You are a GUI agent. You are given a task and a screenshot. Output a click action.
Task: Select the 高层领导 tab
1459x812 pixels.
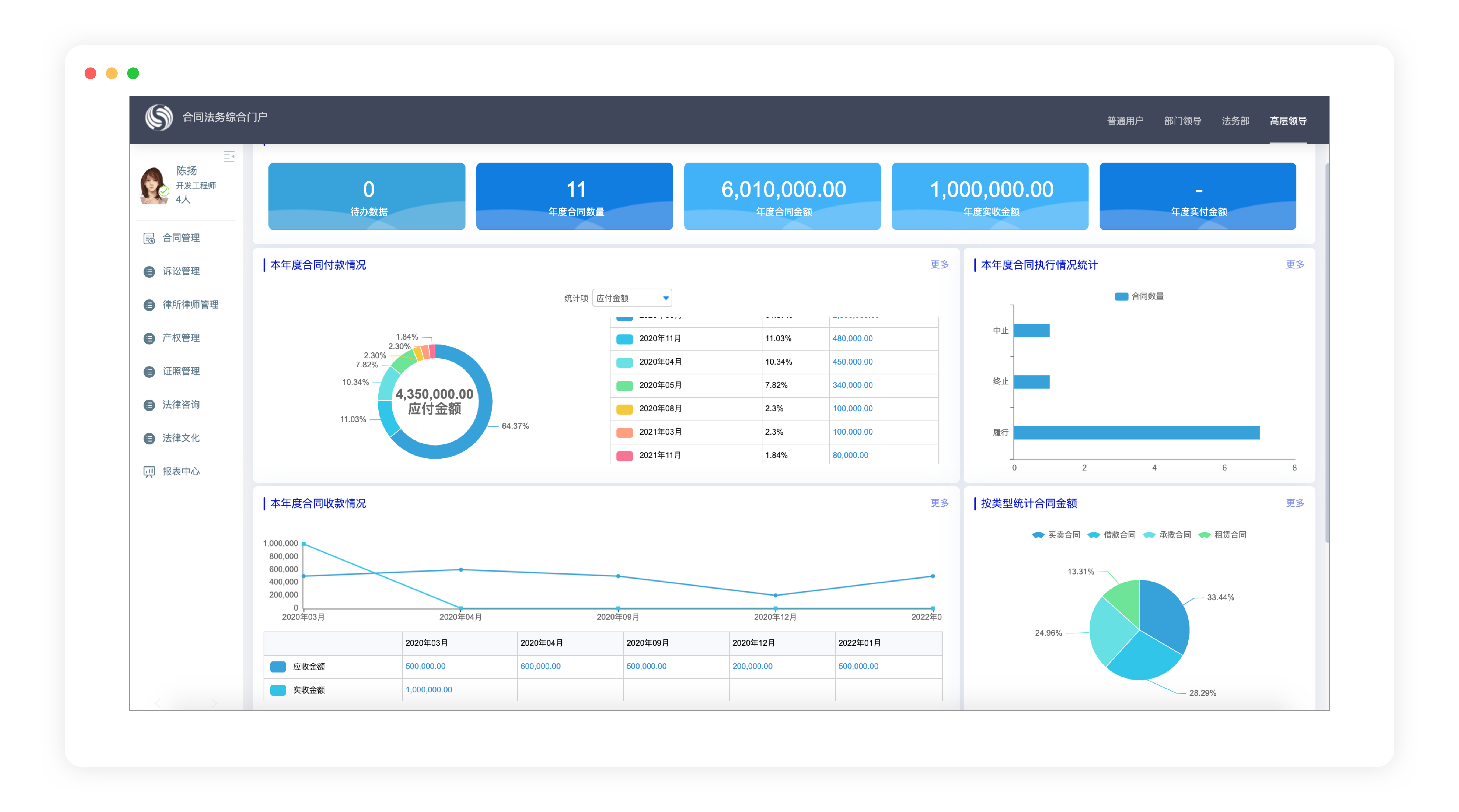point(1288,121)
